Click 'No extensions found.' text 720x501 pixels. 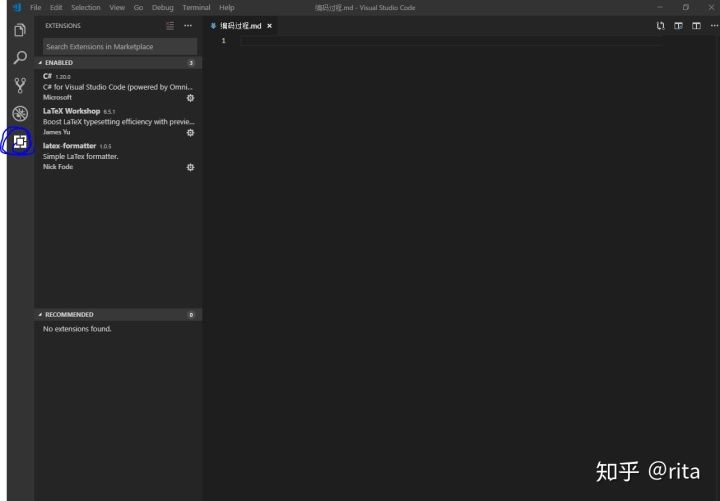(77, 329)
